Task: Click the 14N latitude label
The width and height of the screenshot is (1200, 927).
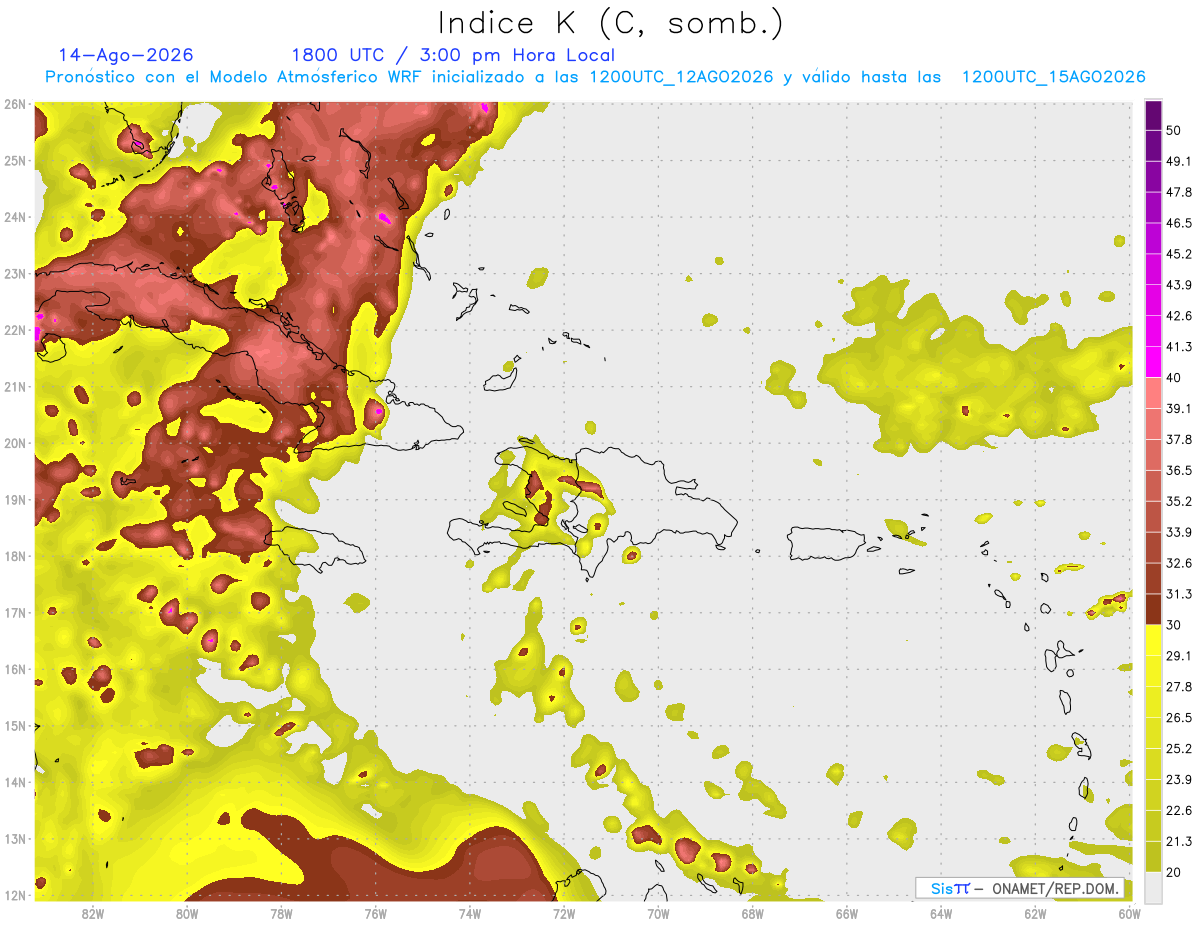Action: coord(14,782)
